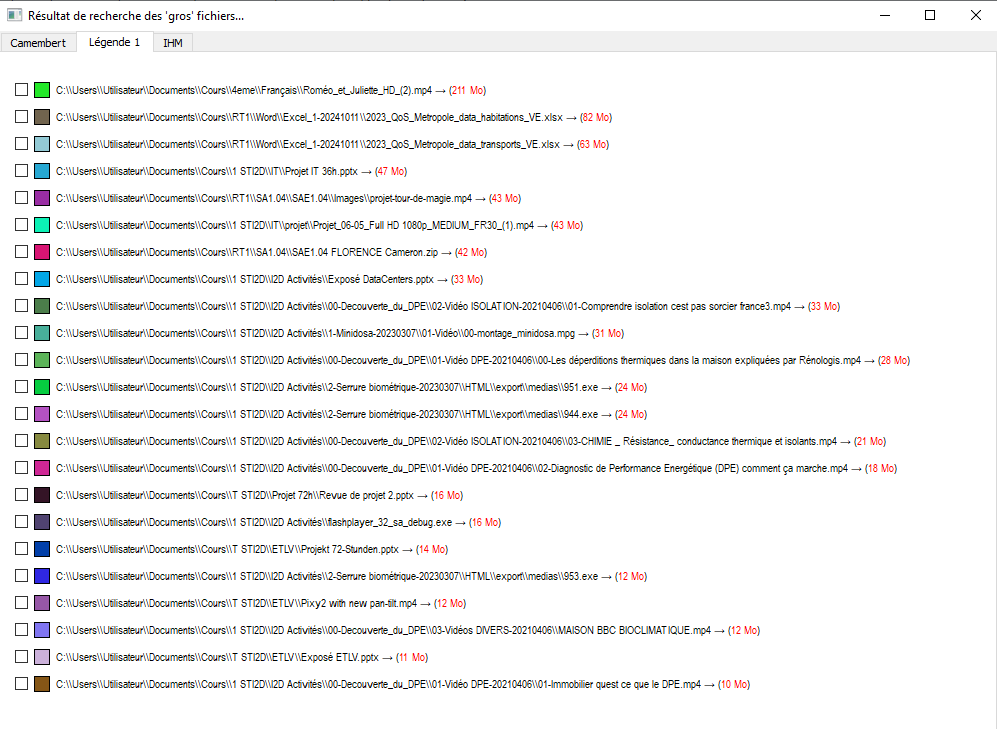Pick the swatch for Projekt 72-Stunden.pptx
Screen dimensions: 997x729
(42, 549)
